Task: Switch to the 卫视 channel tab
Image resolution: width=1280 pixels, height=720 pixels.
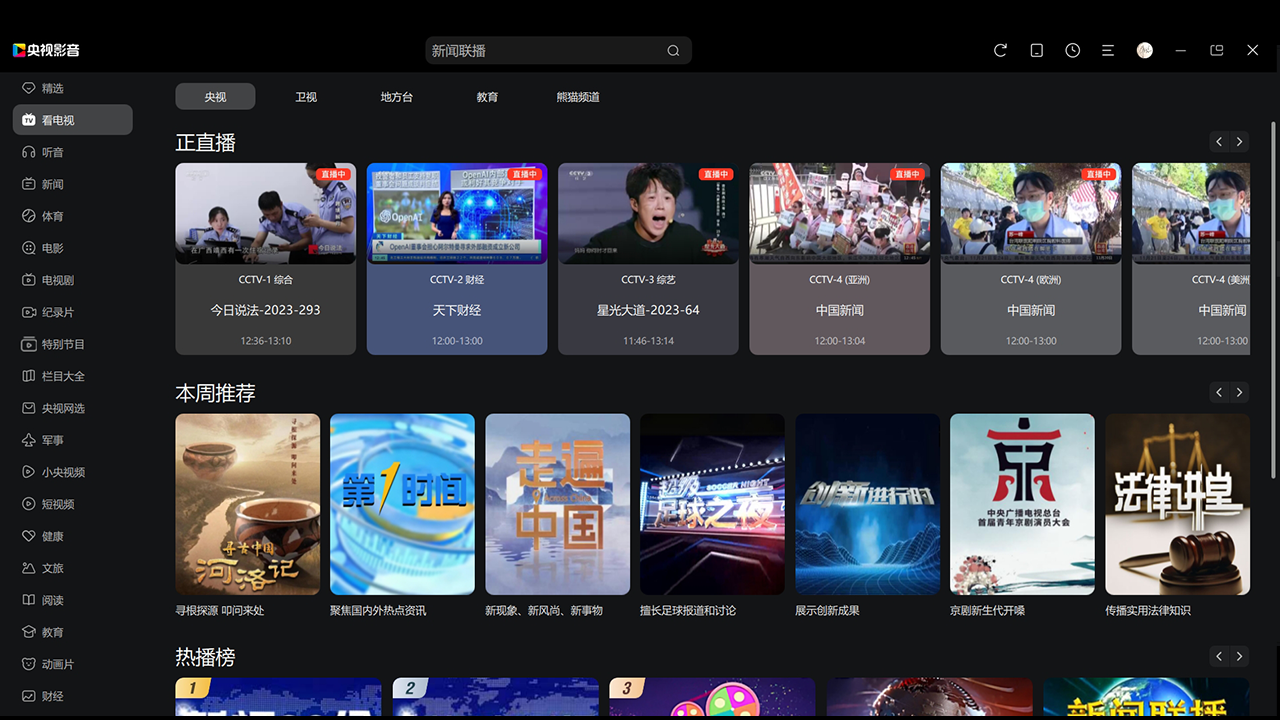Action: [x=306, y=96]
